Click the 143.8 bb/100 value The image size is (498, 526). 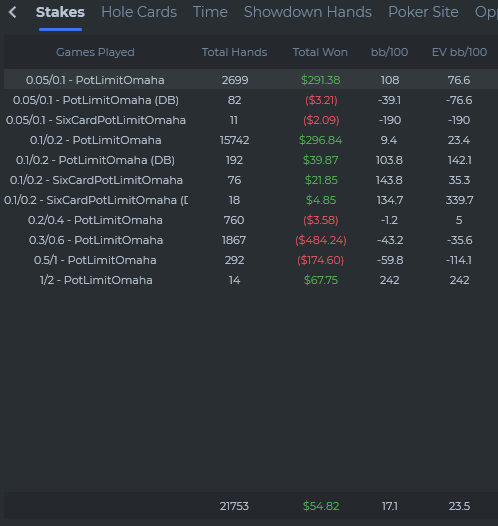coord(389,180)
